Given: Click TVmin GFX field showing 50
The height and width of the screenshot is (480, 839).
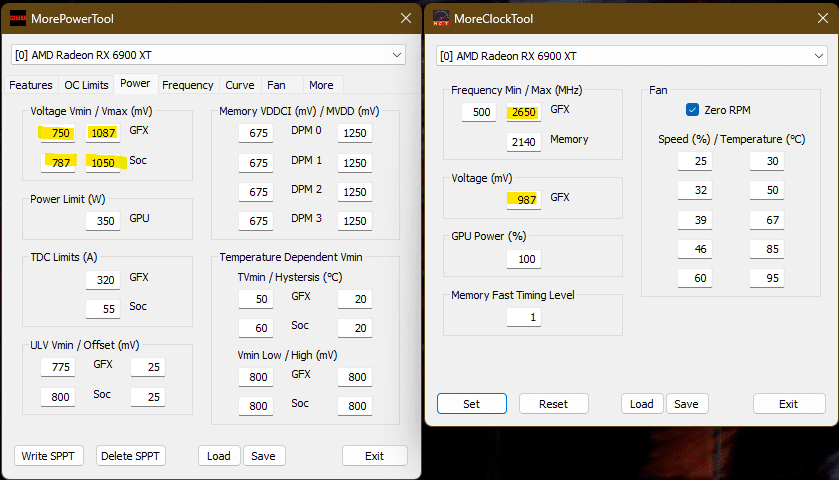Looking at the screenshot, I should pos(256,299).
